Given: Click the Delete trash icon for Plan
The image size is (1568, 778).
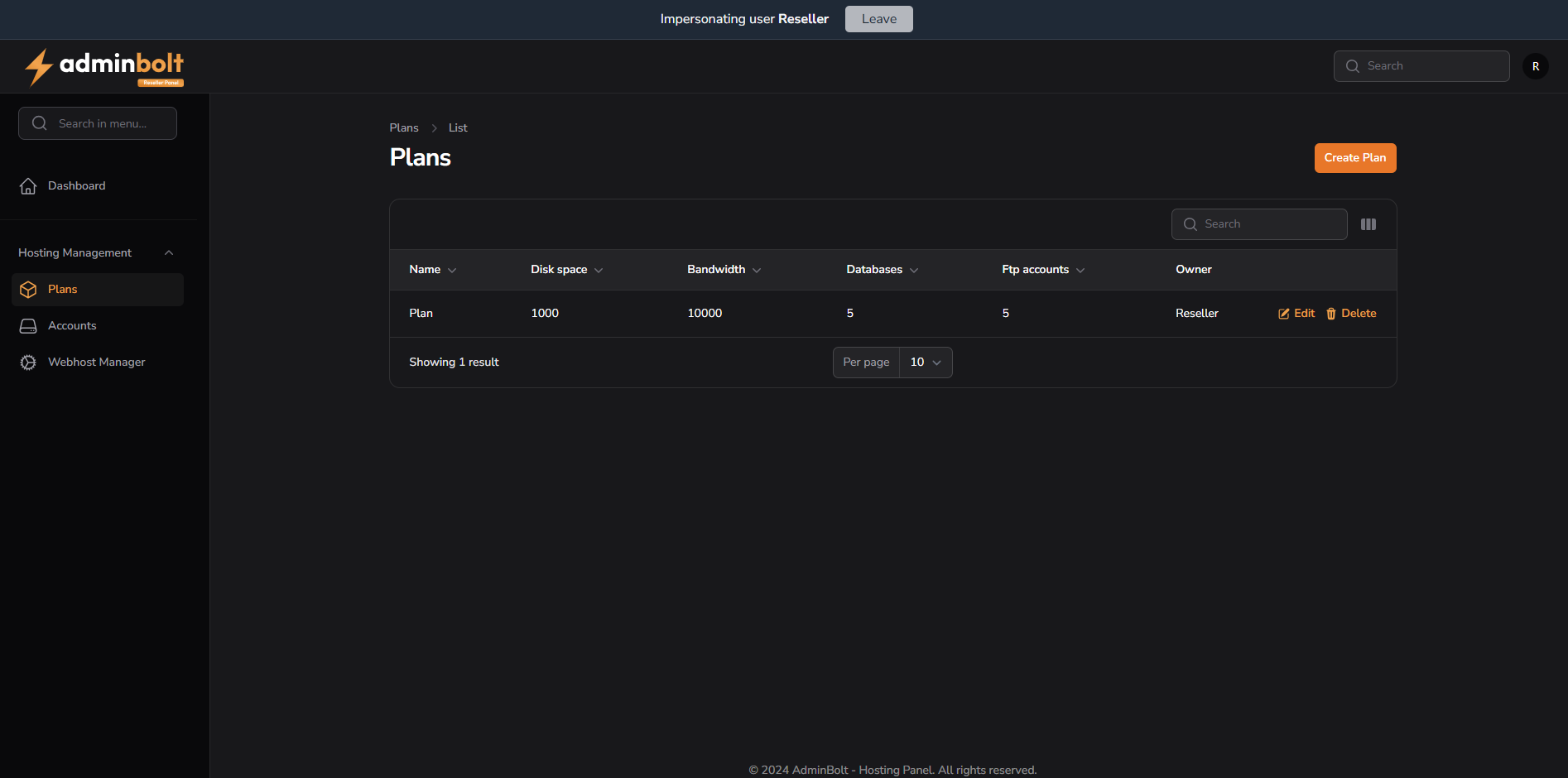Looking at the screenshot, I should tap(1330, 313).
